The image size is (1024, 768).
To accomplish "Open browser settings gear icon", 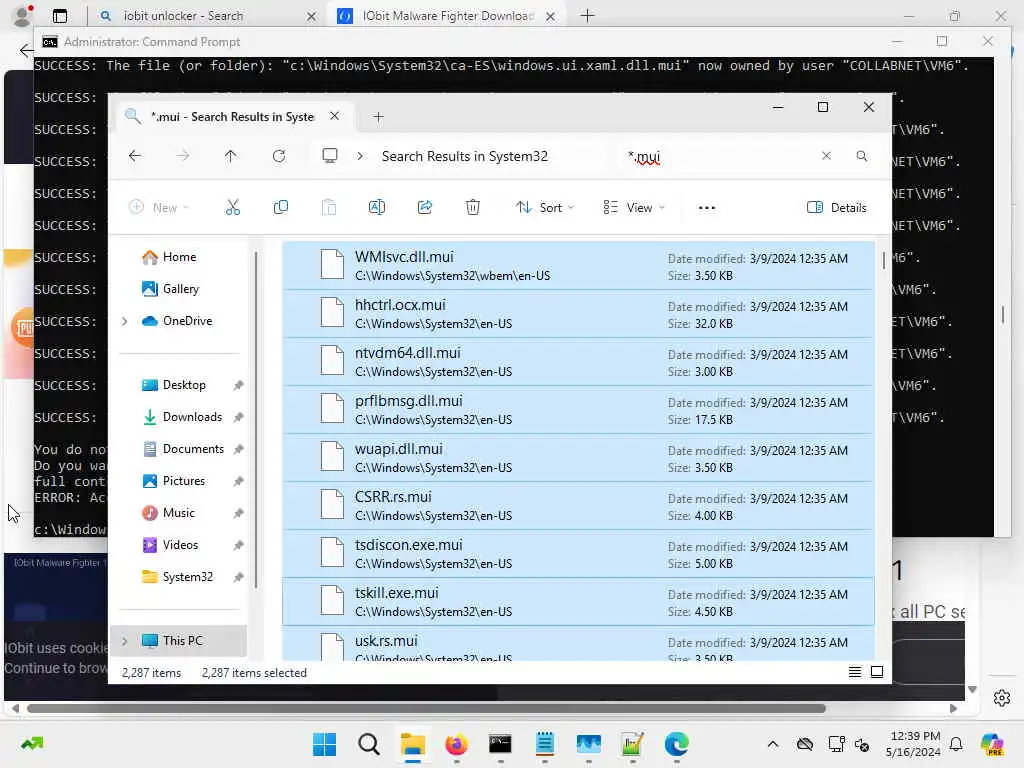I will [1002, 698].
